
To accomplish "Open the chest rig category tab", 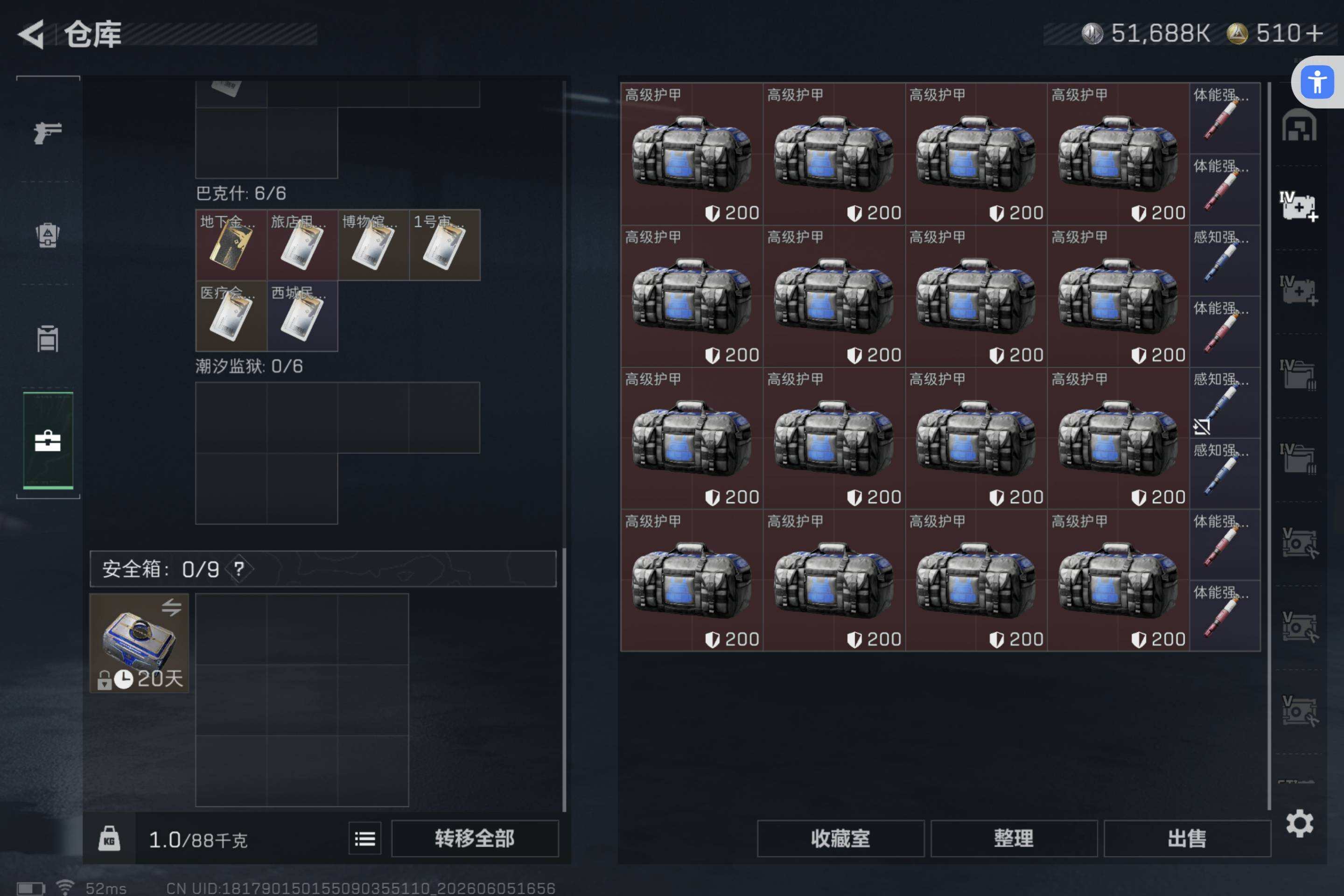I will [x=48, y=338].
